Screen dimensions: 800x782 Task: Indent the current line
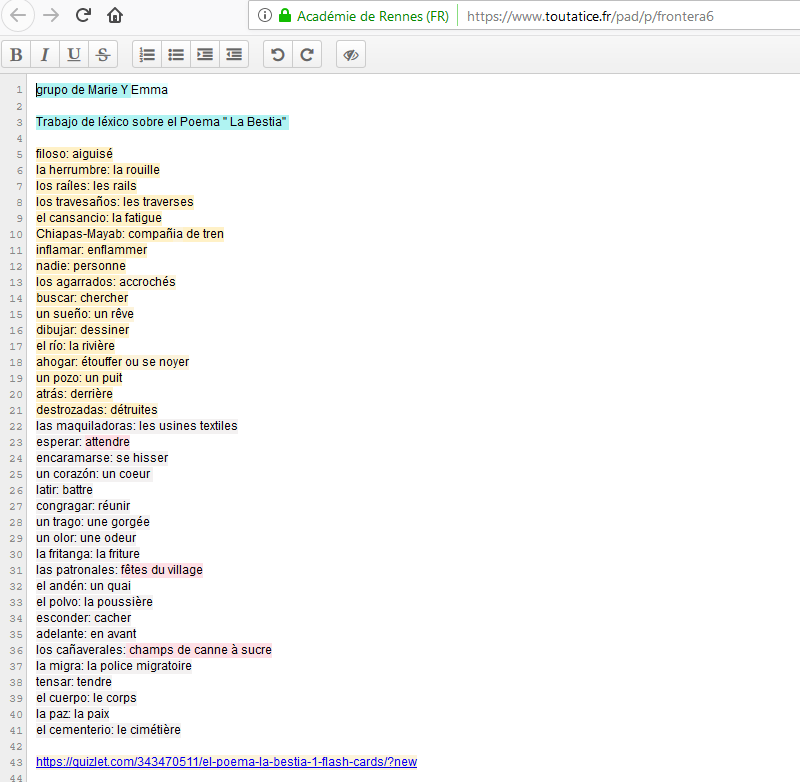point(205,55)
